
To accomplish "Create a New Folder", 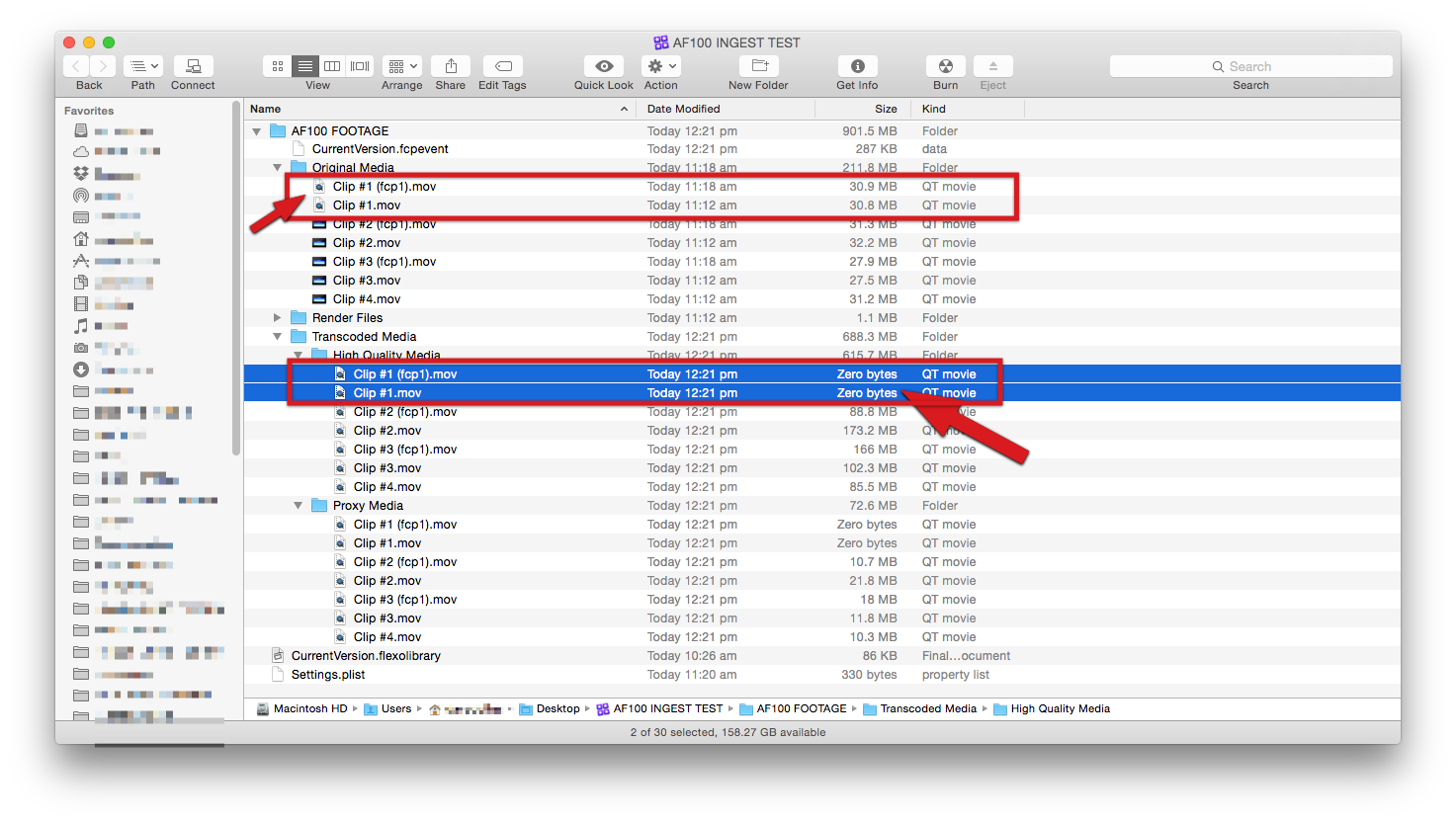I will tap(757, 66).
